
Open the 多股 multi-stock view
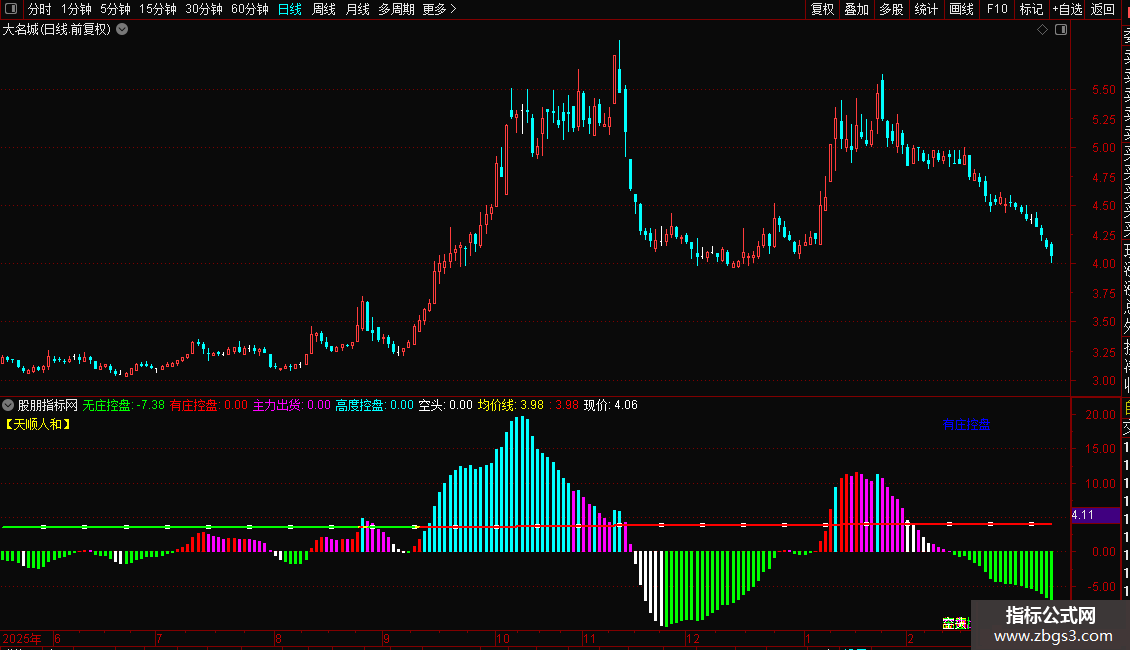tap(891, 9)
